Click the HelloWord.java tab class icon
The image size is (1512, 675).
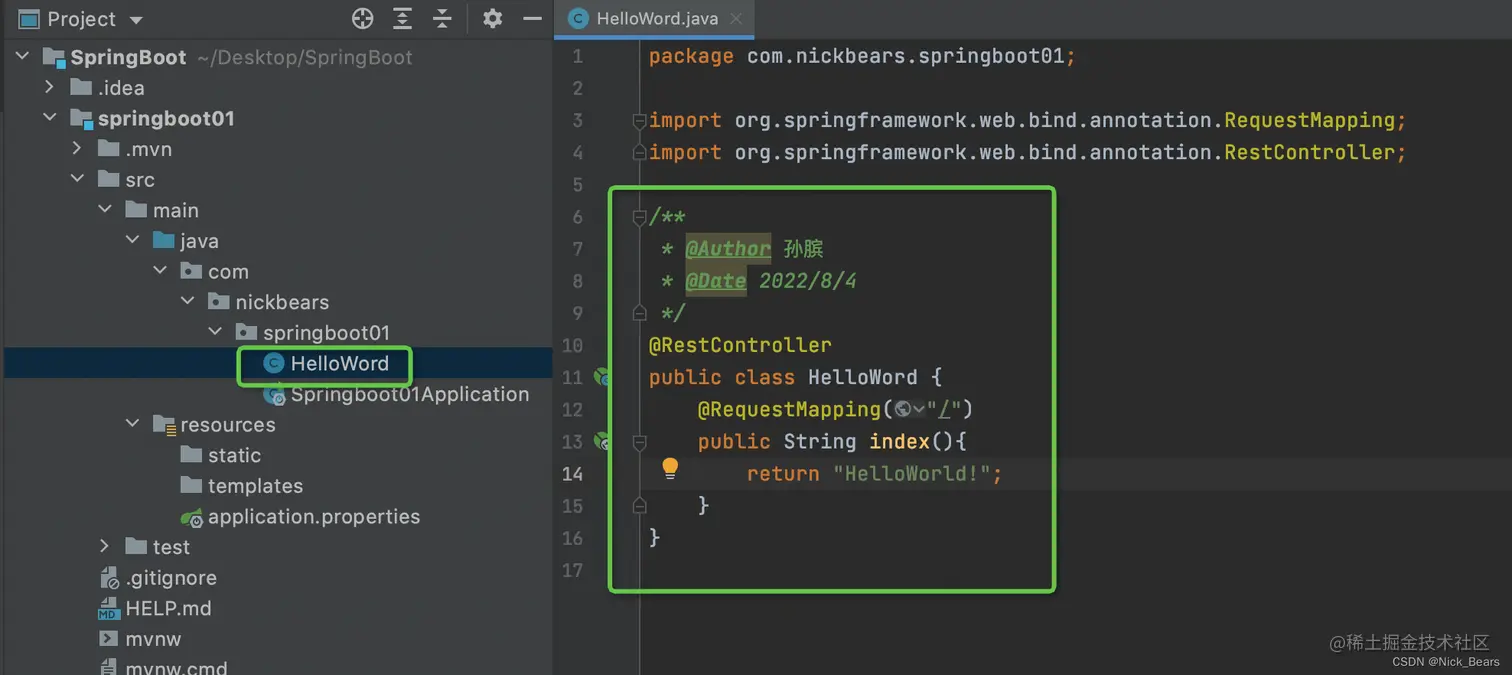(x=577, y=19)
